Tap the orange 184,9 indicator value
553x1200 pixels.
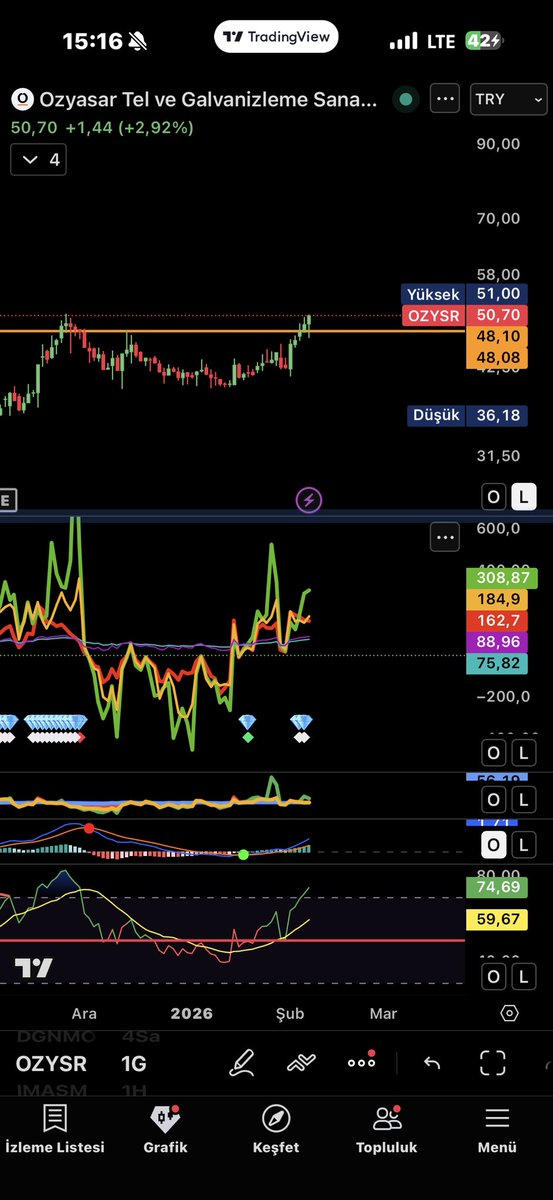click(x=497, y=599)
